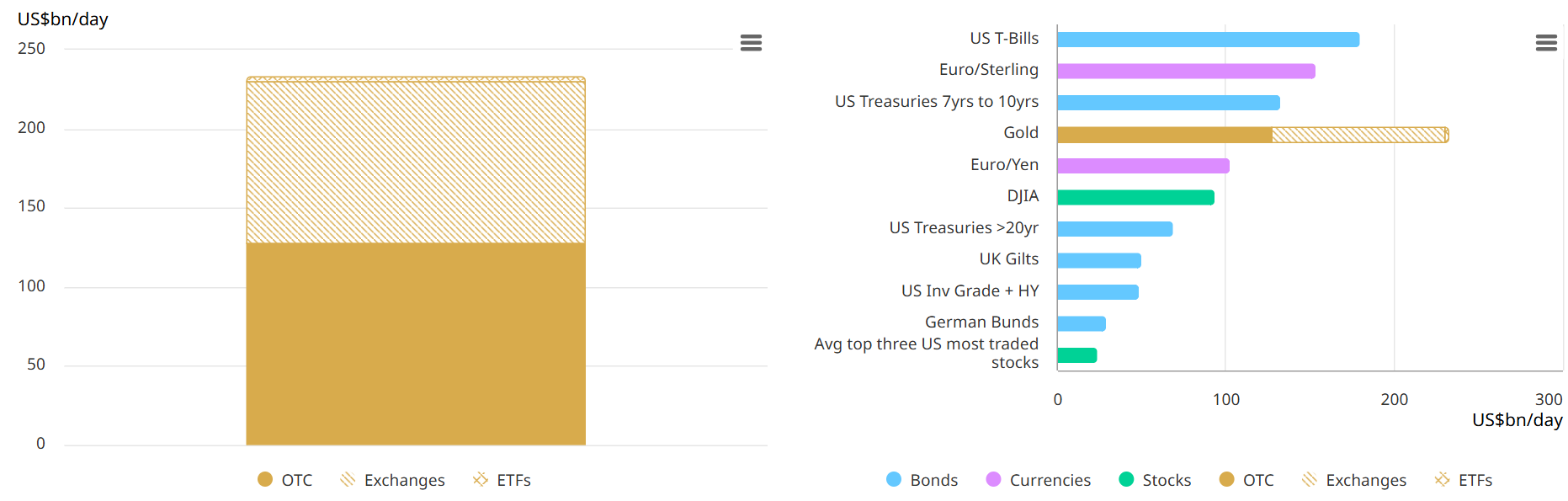The height and width of the screenshot is (501, 1568).
Task: Click OTC legend item in right chart
Action: [1246, 480]
